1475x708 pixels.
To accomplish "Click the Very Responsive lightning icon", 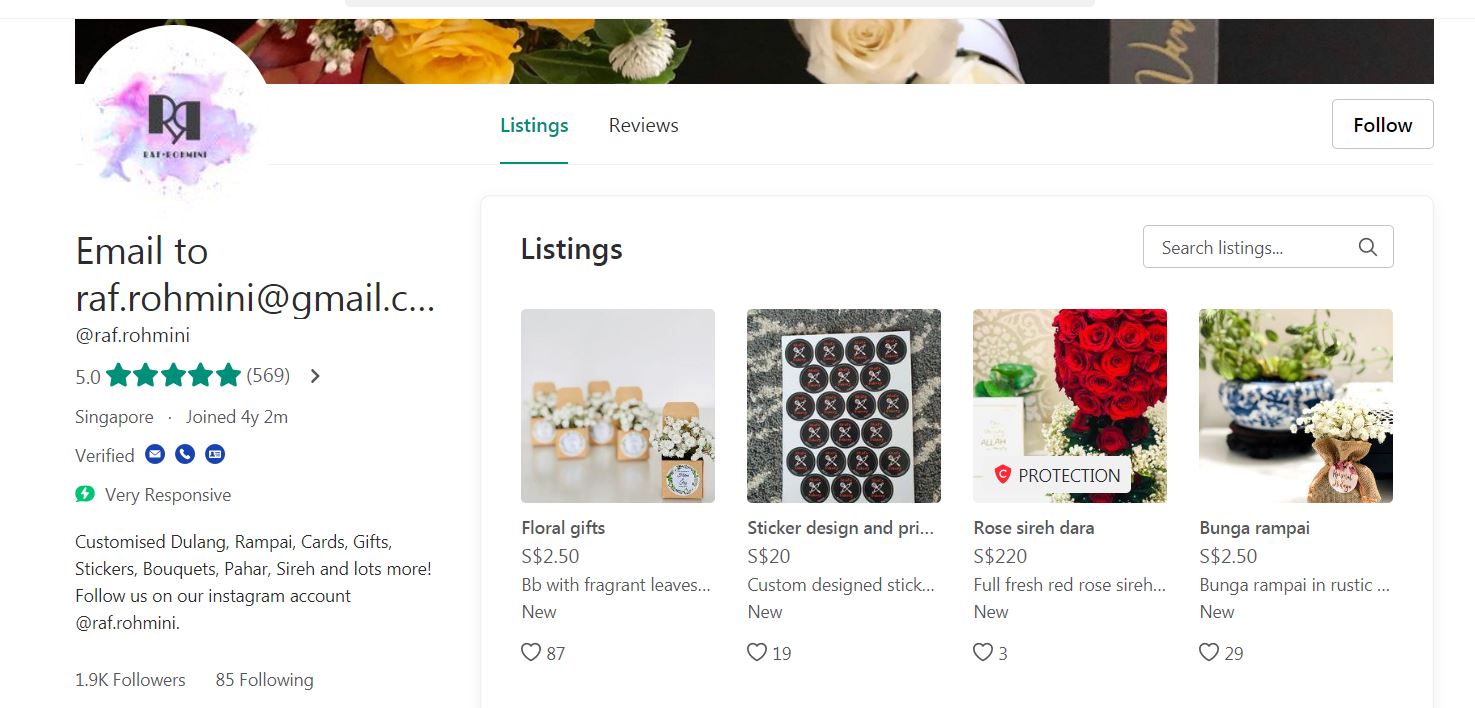I will (85, 494).
